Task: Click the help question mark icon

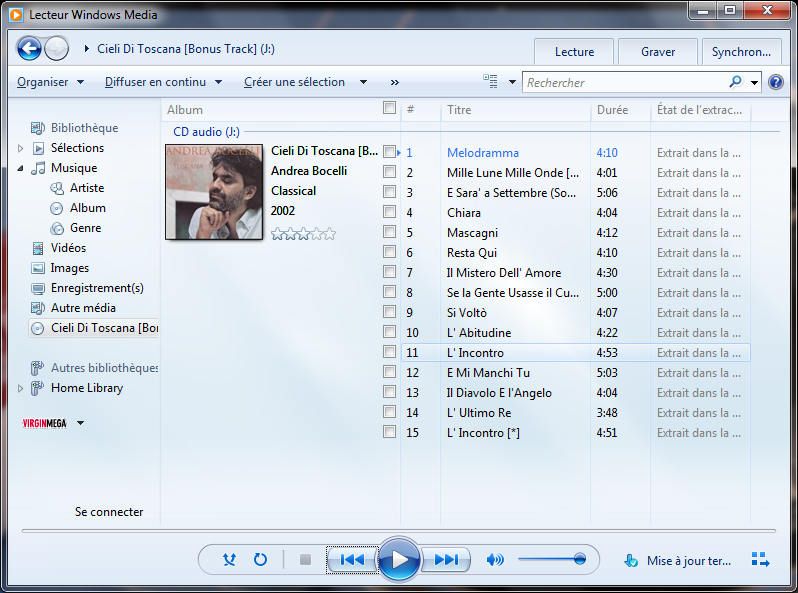Action: (776, 82)
